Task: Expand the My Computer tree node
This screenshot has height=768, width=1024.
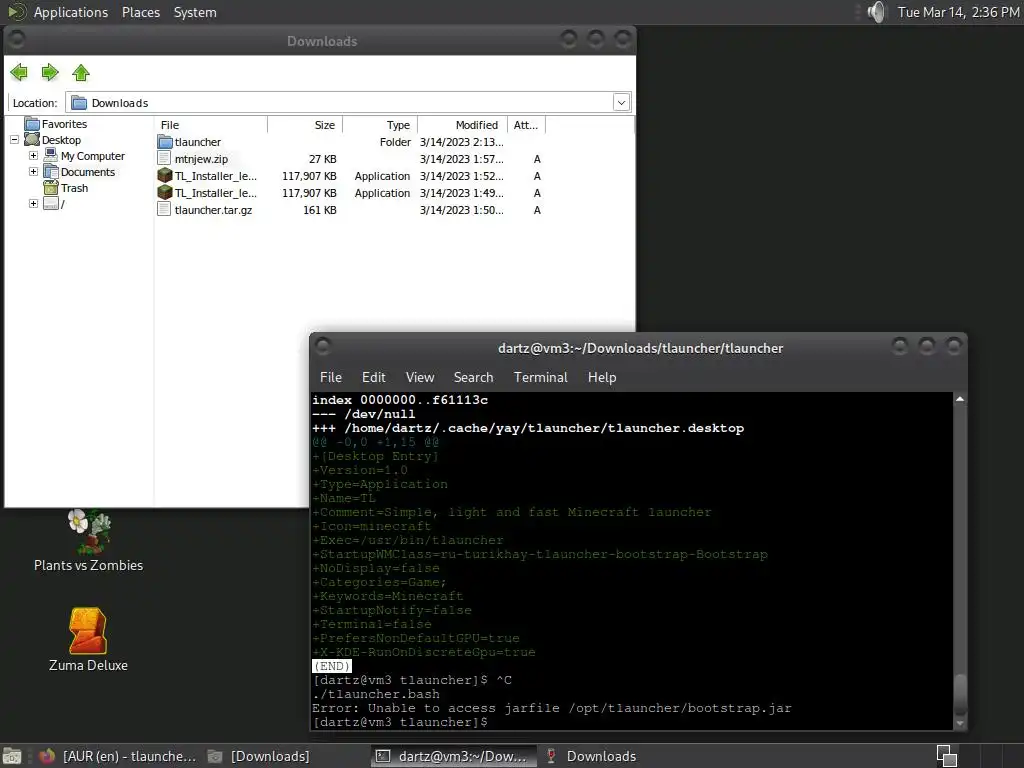Action: click(33, 155)
